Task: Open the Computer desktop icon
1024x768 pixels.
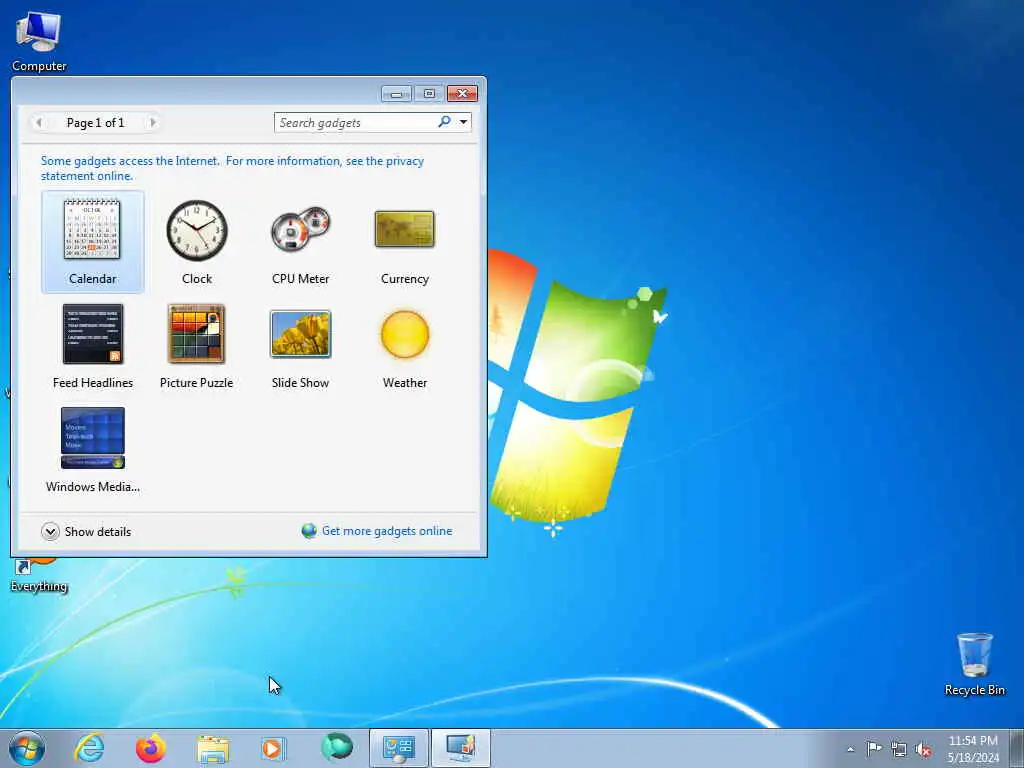Action: pos(39,41)
